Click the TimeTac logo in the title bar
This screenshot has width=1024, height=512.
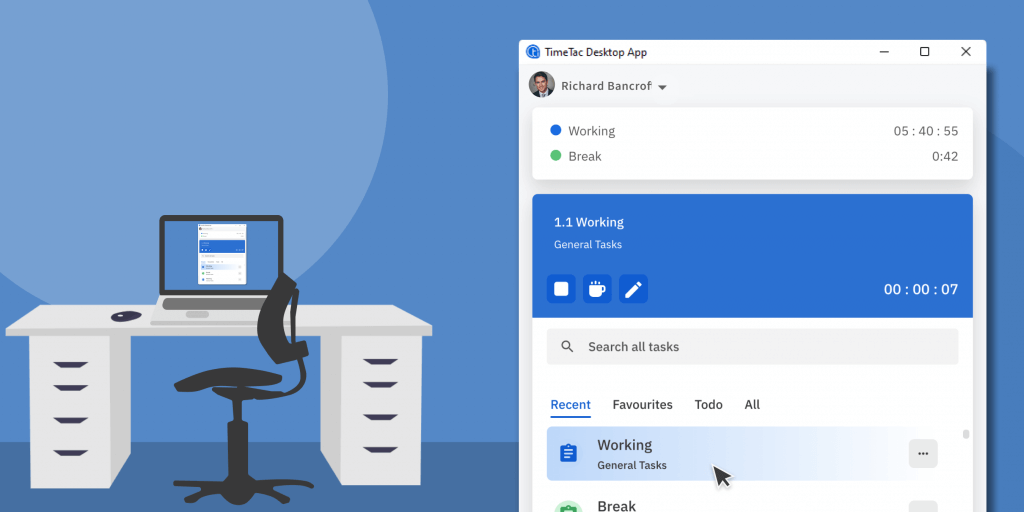(x=533, y=52)
